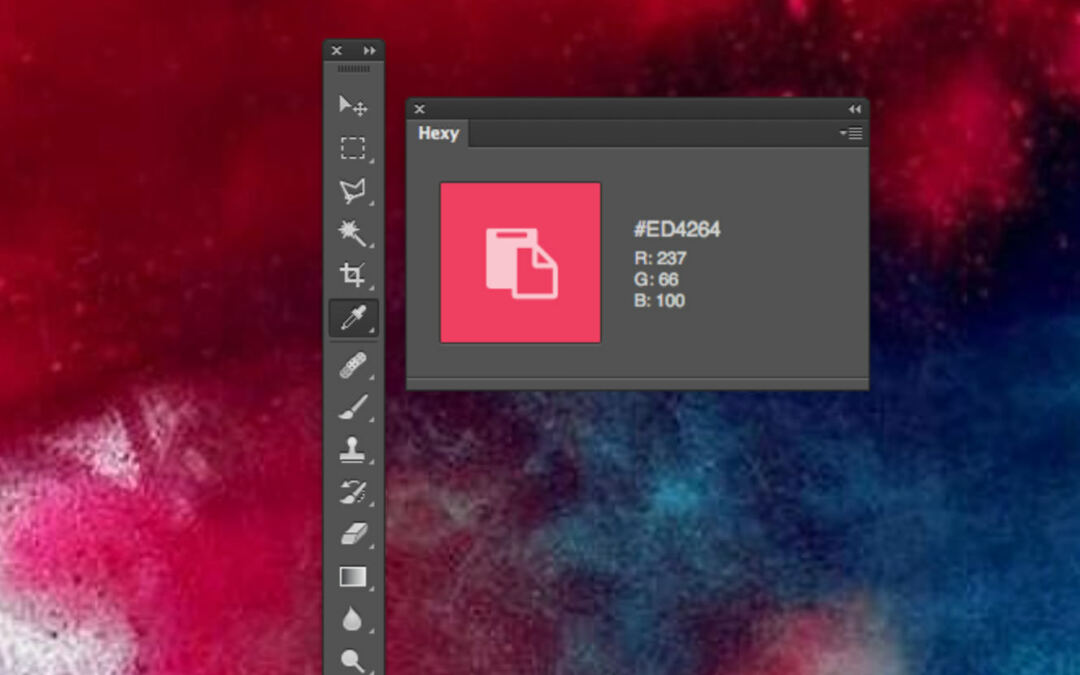Viewport: 1080px width, 675px height.
Task: Click the #ED4264 hex code text
Action: (x=677, y=230)
